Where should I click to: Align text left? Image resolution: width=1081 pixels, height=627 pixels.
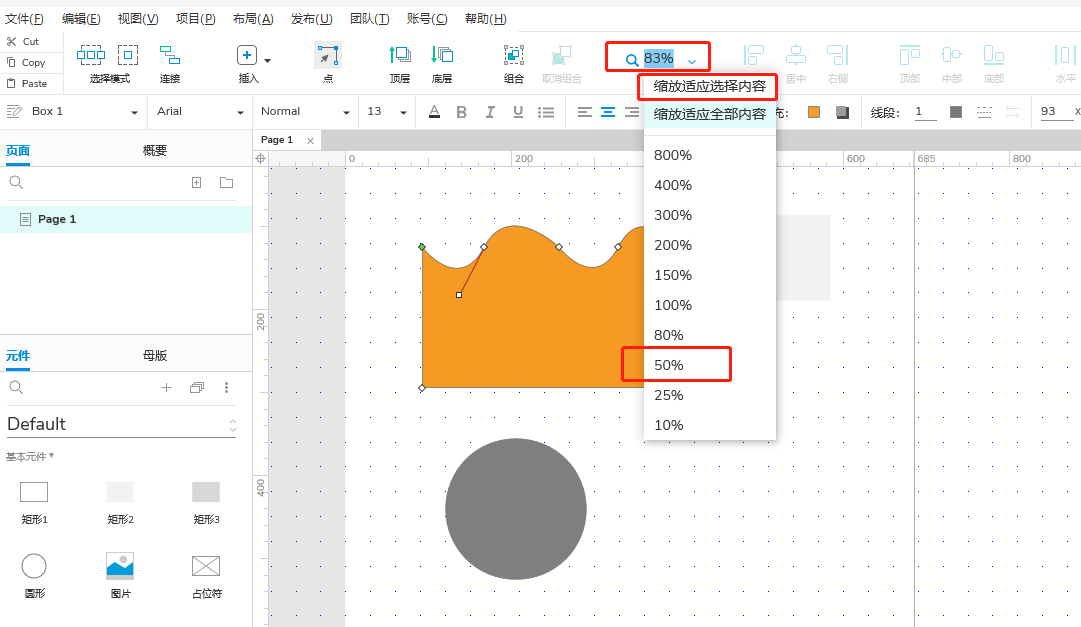point(585,112)
